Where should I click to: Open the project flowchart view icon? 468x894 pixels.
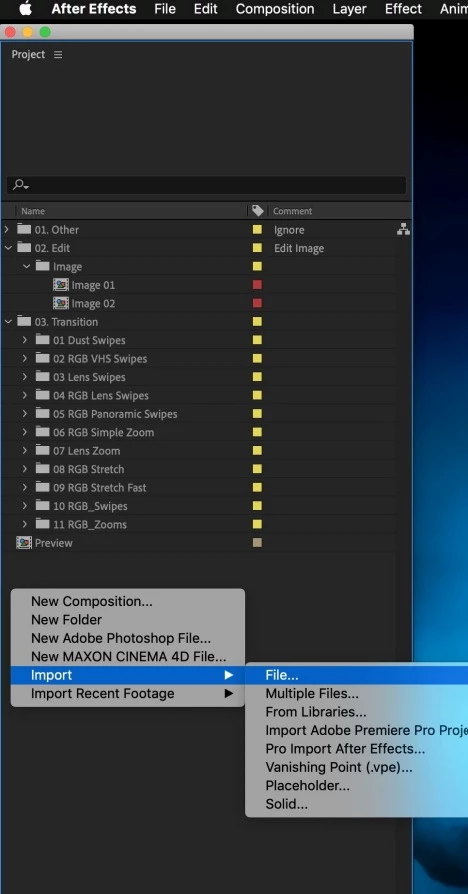point(403,230)
